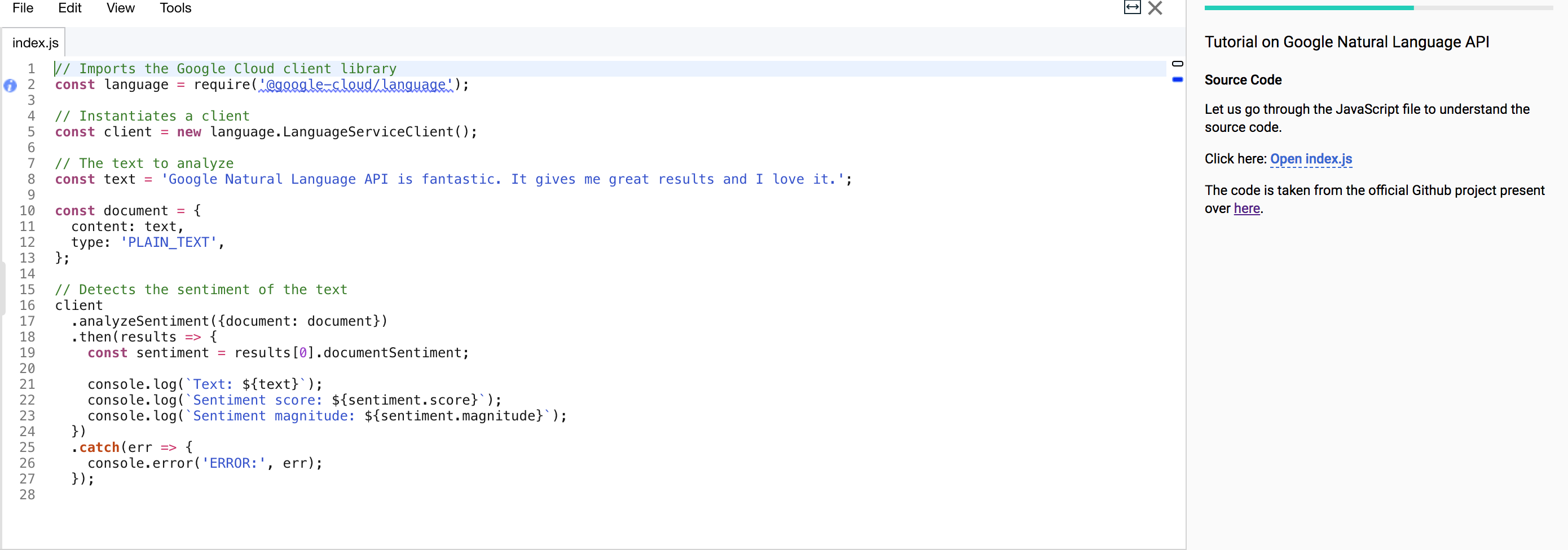Click the comment '// Detects the sentiment of the text'
The width and height of the screenshot is (1568, 550).
(x=201, y=290)
